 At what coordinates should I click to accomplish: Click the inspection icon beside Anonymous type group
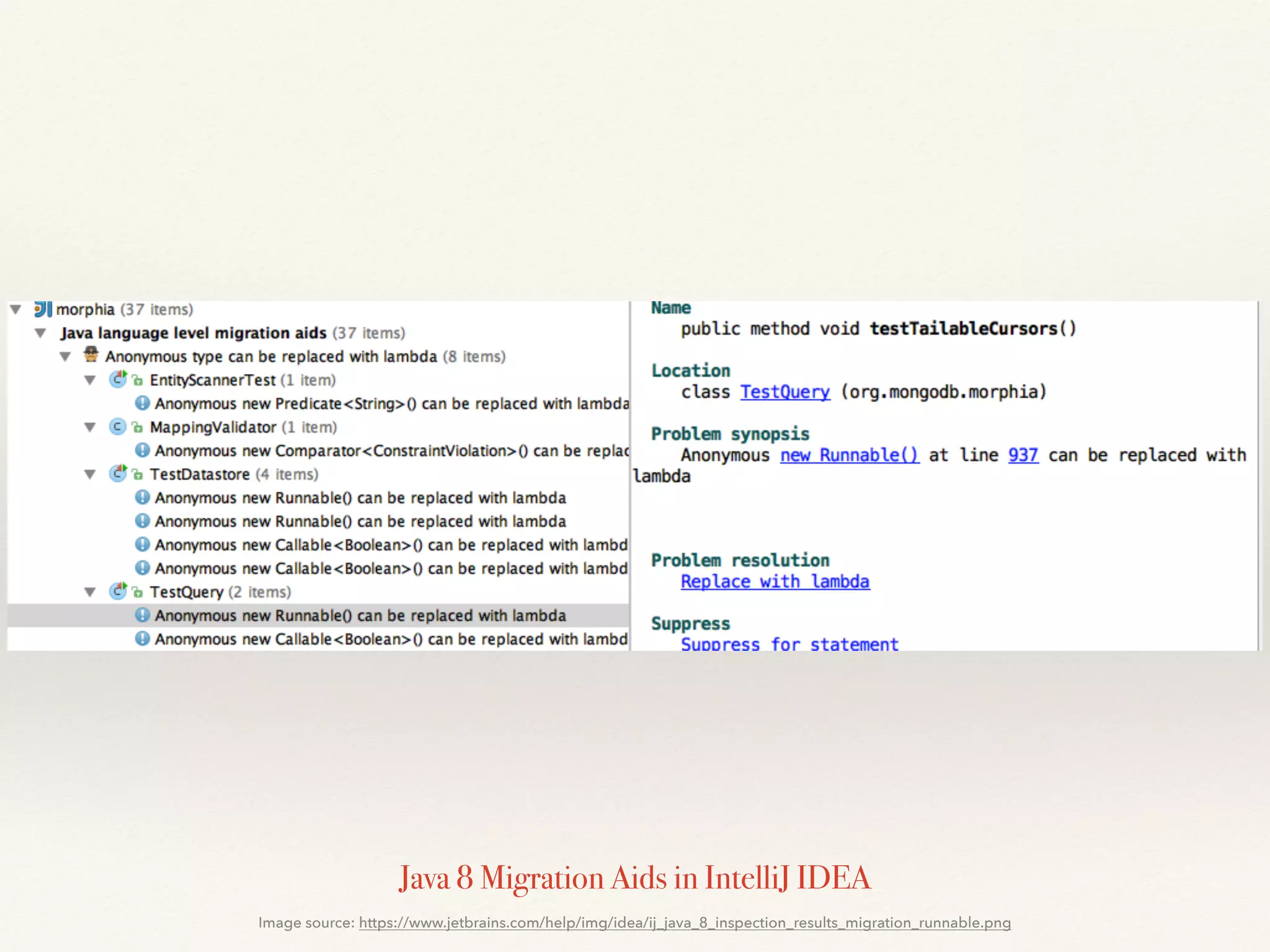tap(91, 355)
